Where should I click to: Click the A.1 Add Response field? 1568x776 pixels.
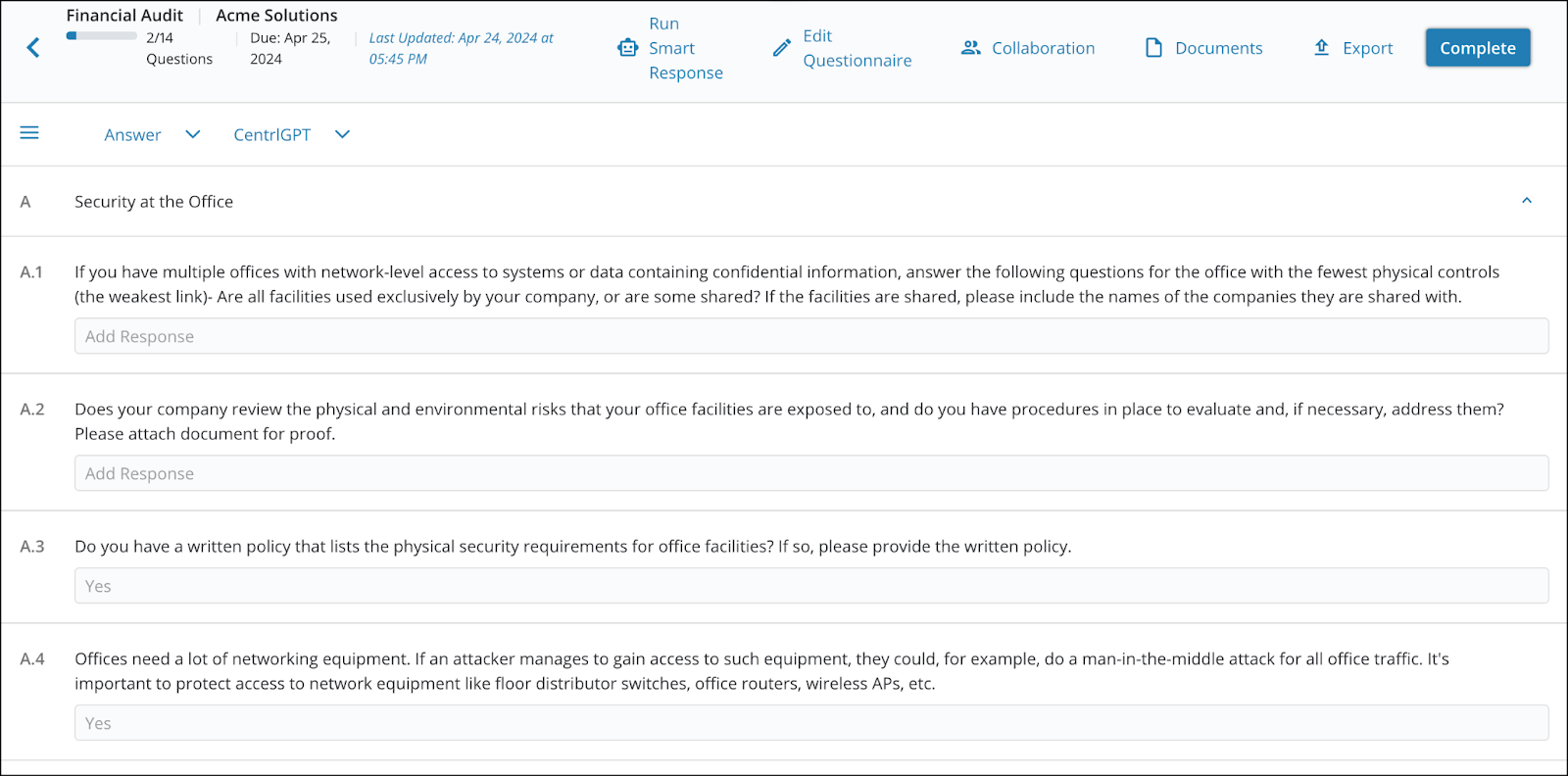click(x=811, y=336)
